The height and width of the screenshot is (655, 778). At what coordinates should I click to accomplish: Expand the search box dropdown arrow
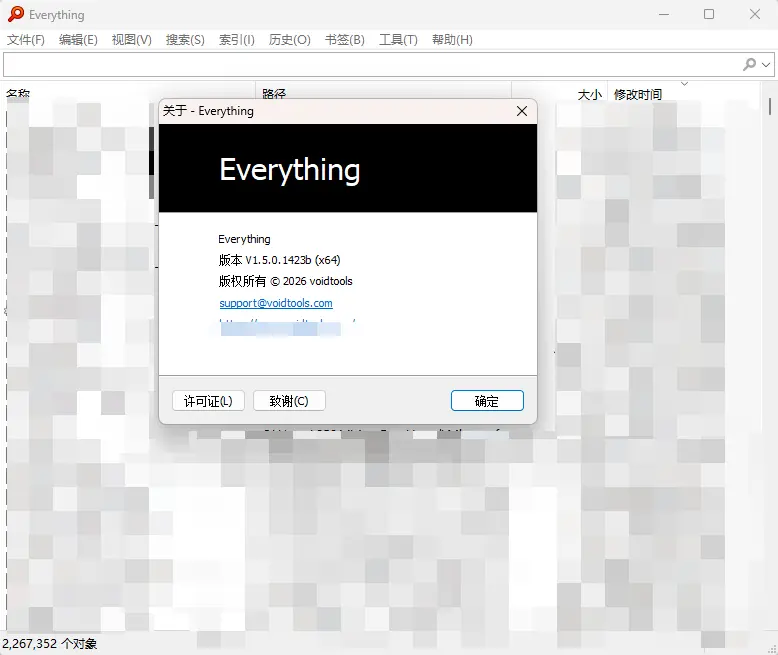coord(766,65)
